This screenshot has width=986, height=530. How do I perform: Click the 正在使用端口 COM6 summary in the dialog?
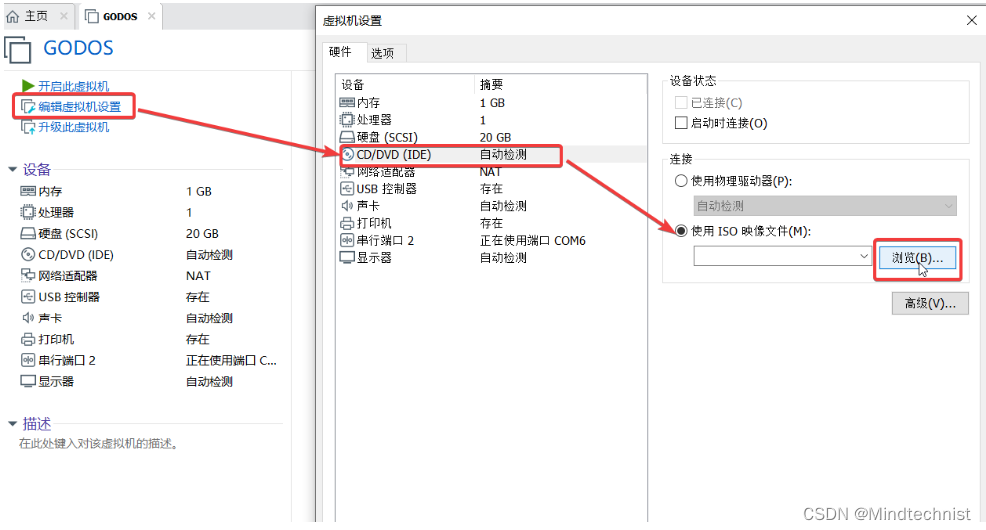click(x=533, y=241)
